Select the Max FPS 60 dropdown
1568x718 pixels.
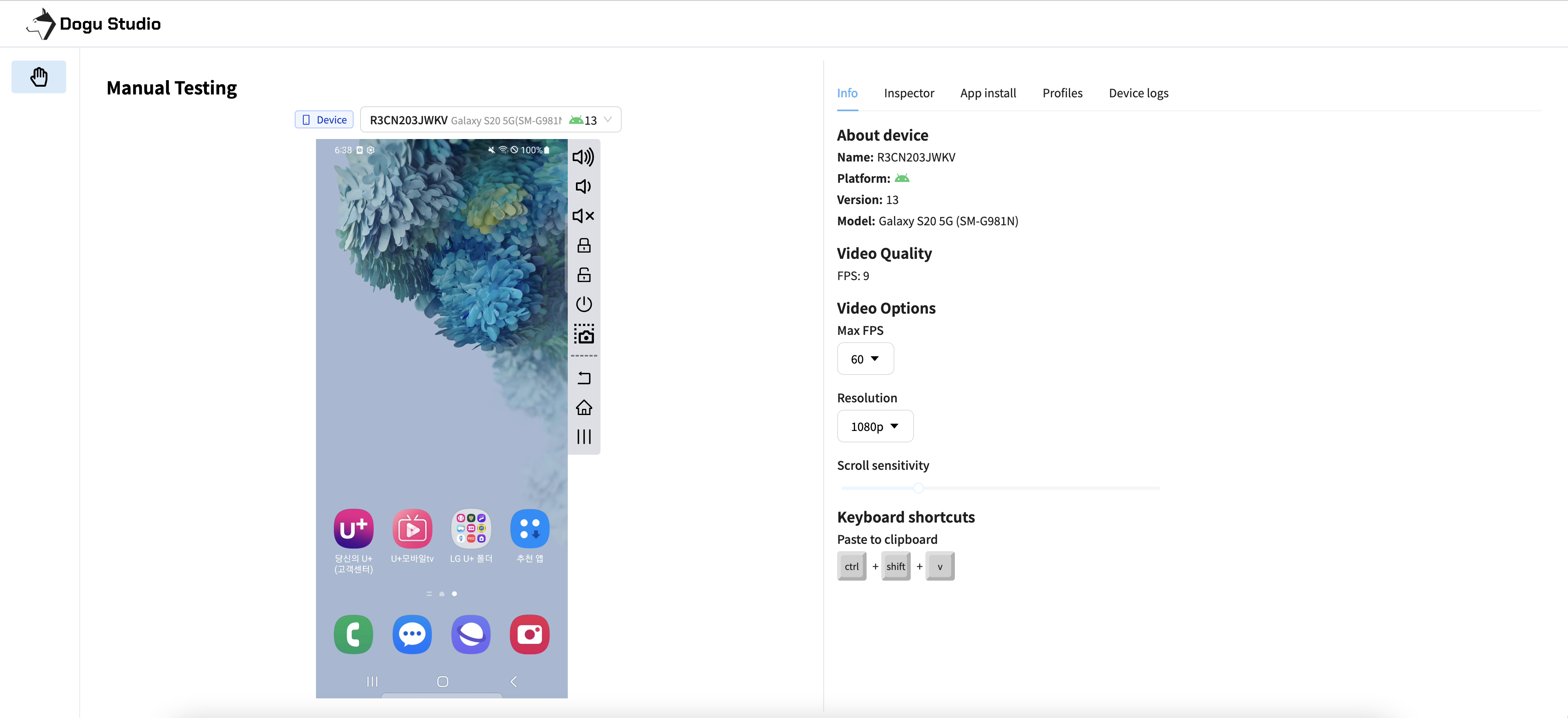pyautogui.click(x=863, y=359)
